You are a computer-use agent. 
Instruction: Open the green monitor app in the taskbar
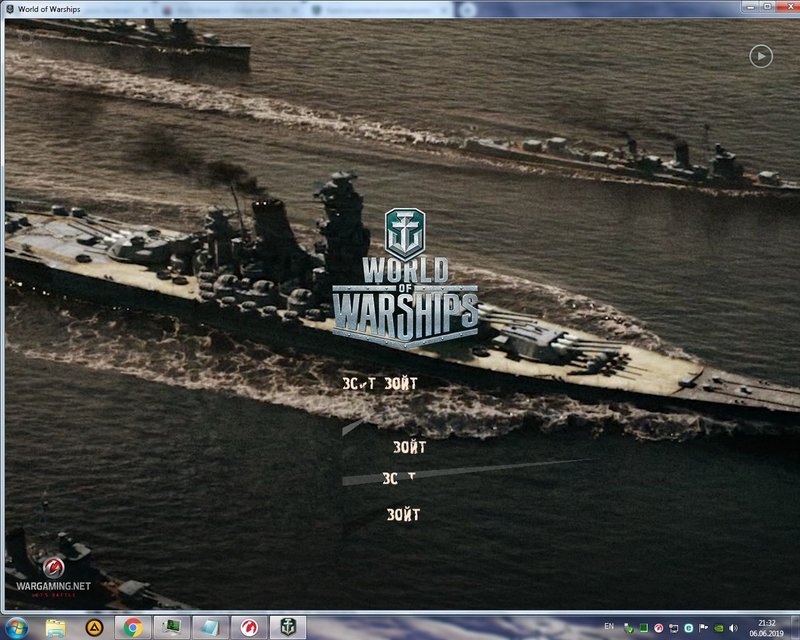pyautogui.click(x=172, y=627)
